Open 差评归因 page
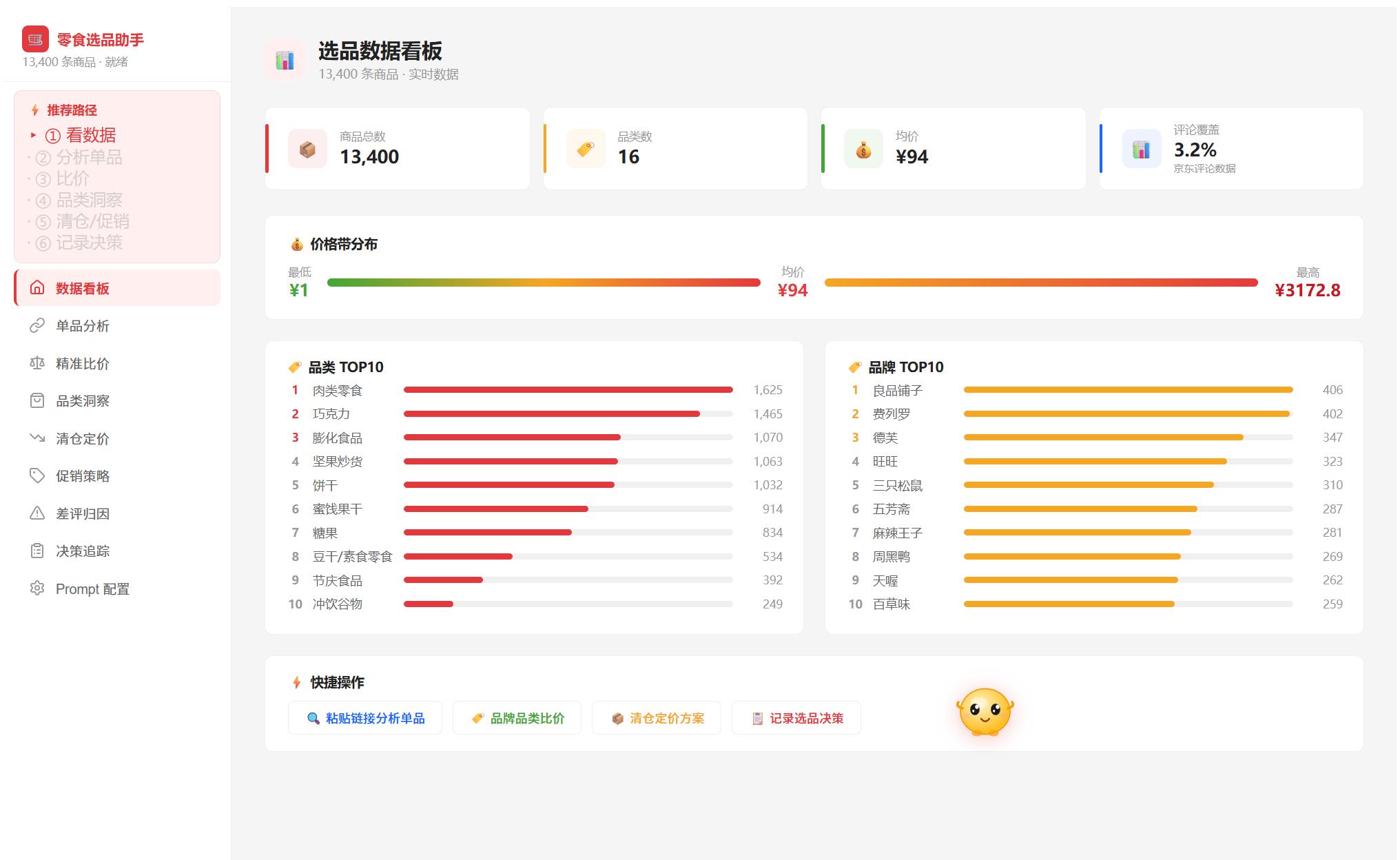This screenshot has width=1400, height=860. click(117, 513)
